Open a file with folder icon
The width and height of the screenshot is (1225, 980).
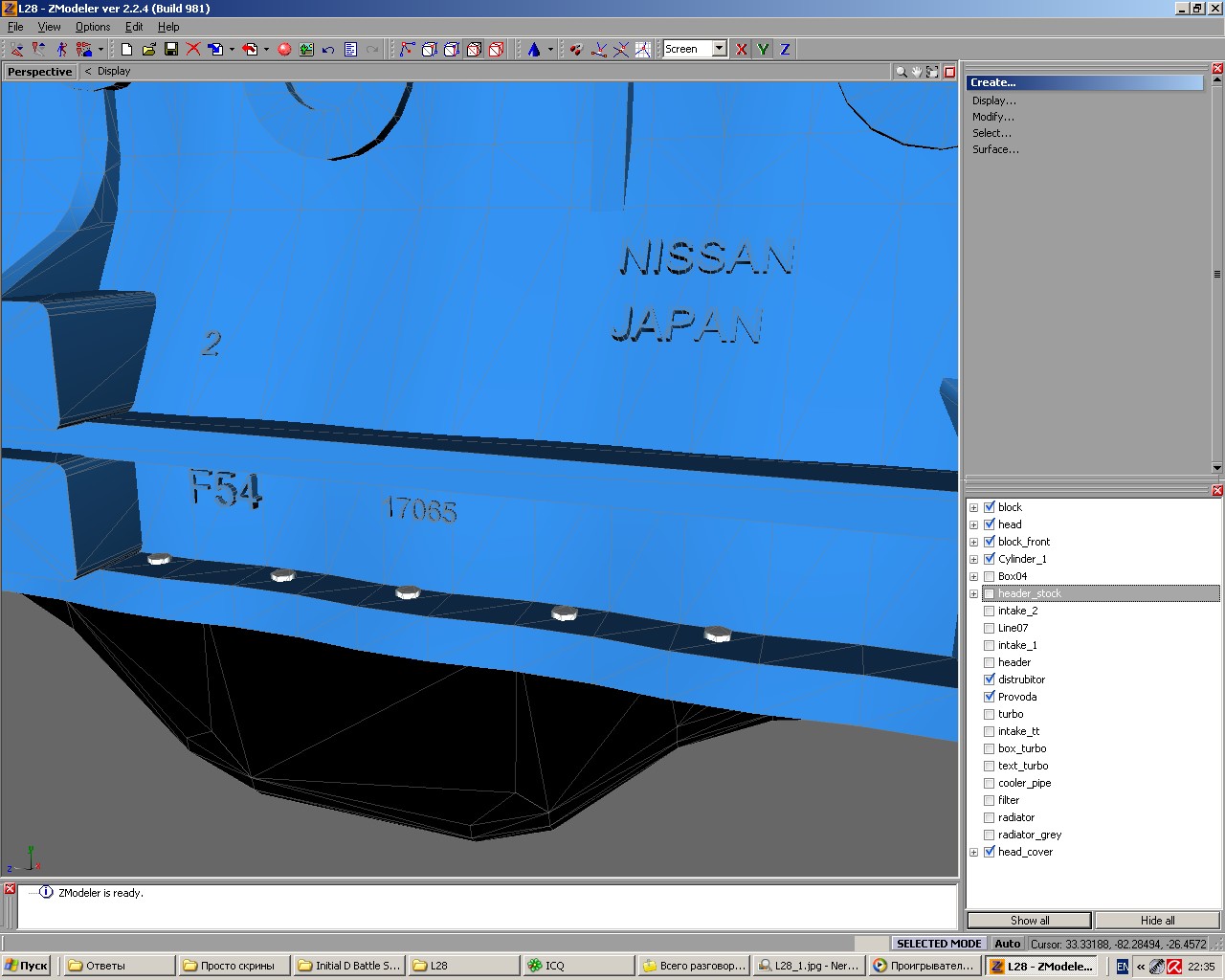click(x=148, y=49)
